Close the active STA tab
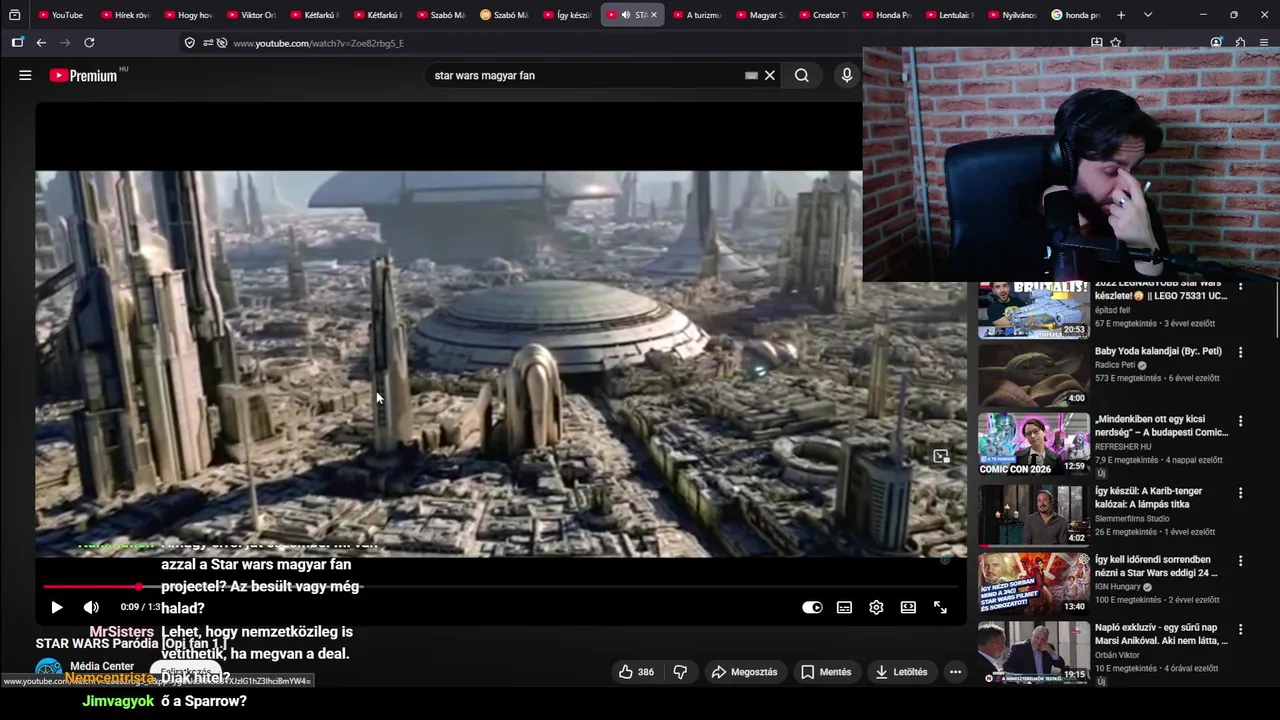This screenshot has width=1280, height=720. [654, 15]
